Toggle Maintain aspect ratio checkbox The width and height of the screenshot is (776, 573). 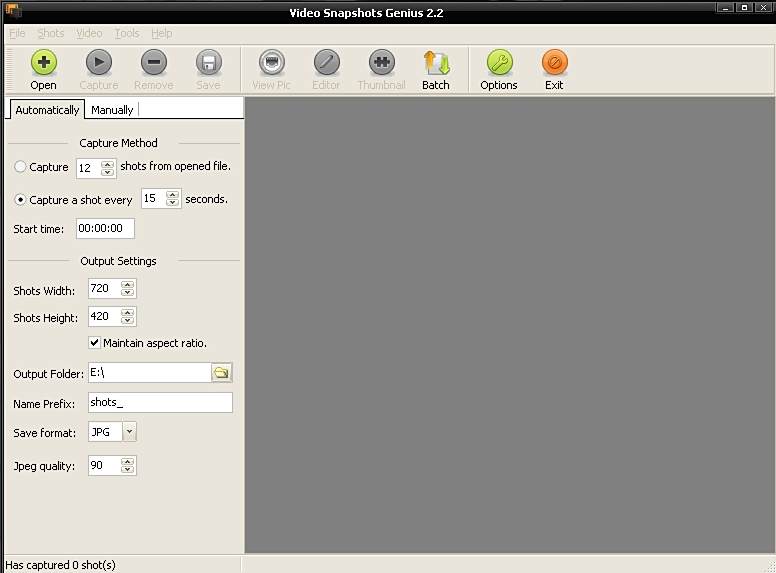pos(95,342)
